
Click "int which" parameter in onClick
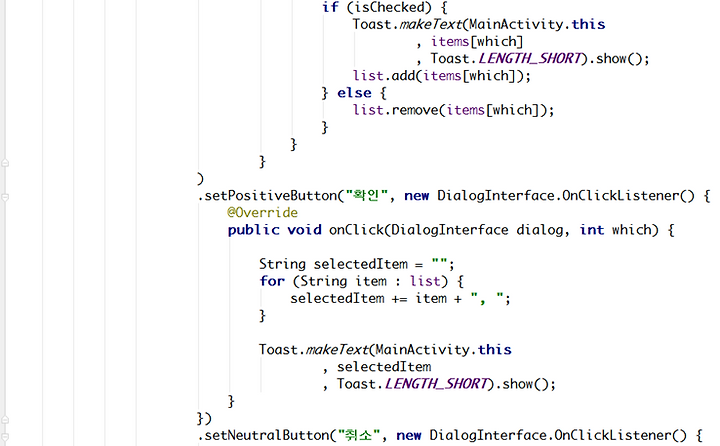click(615, 230)
